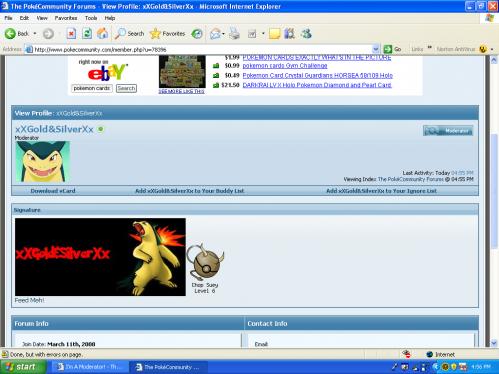Viewport: 499px width, 374px height.
Task: Open the Favorites star icon
Action: (x=167, y=34)
